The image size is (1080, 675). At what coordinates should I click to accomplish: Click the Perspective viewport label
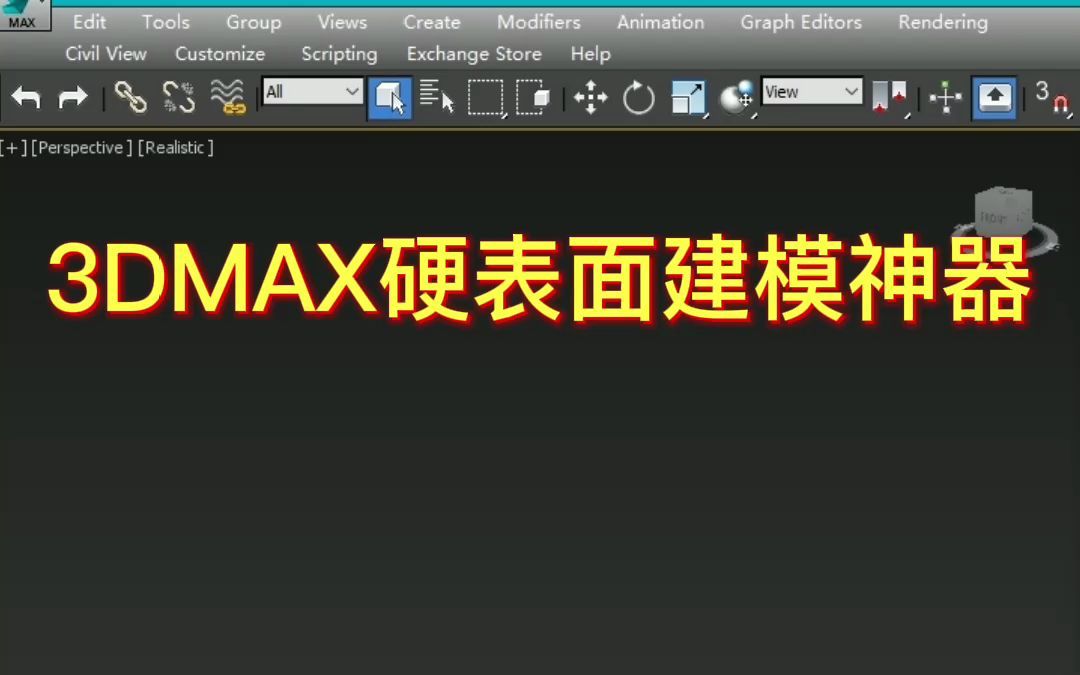[81, 147]
